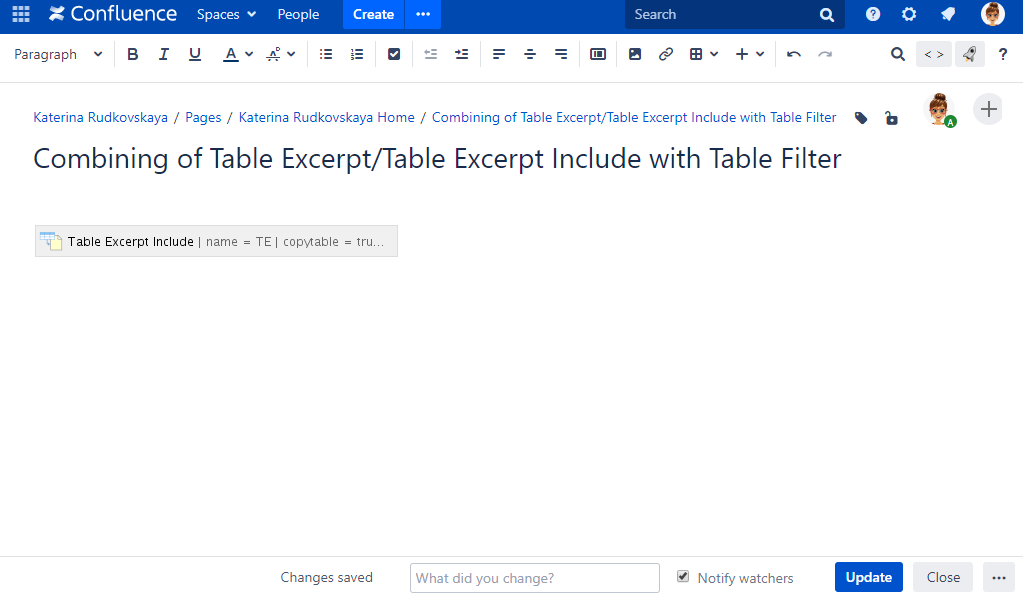Click the 'What did you change?' field
This screenshot has width=1023, height=595.
[x=534, y=578]
